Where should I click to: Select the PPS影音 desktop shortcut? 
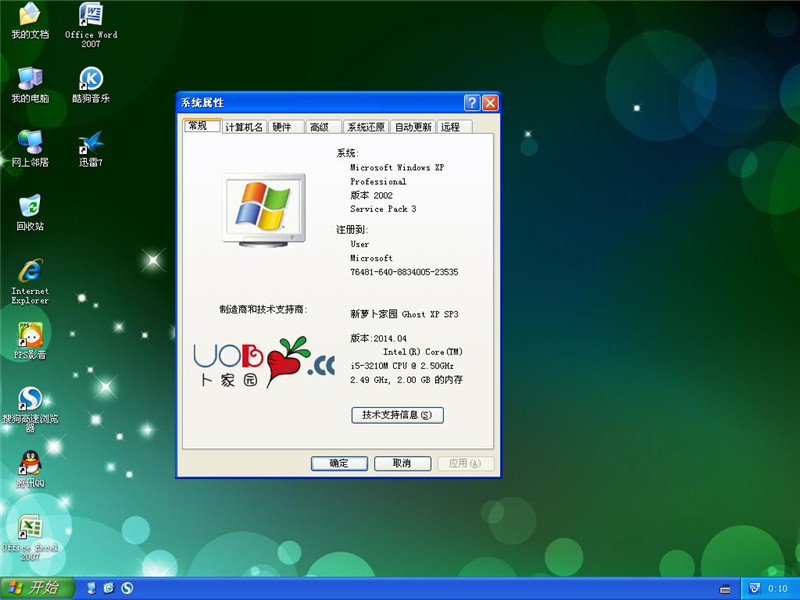30,341
